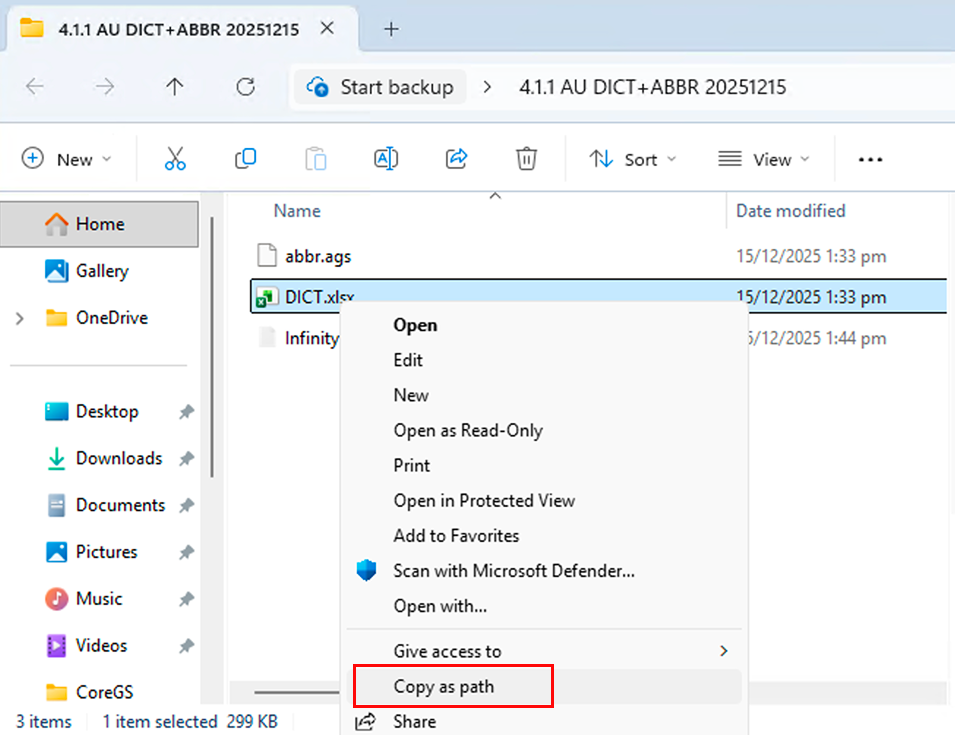The height and width of the screenshot is (735, 955).
Task: Click the DICT.xlsx Excel file icon
Action: pyautogui.click(x=267, y=297)
